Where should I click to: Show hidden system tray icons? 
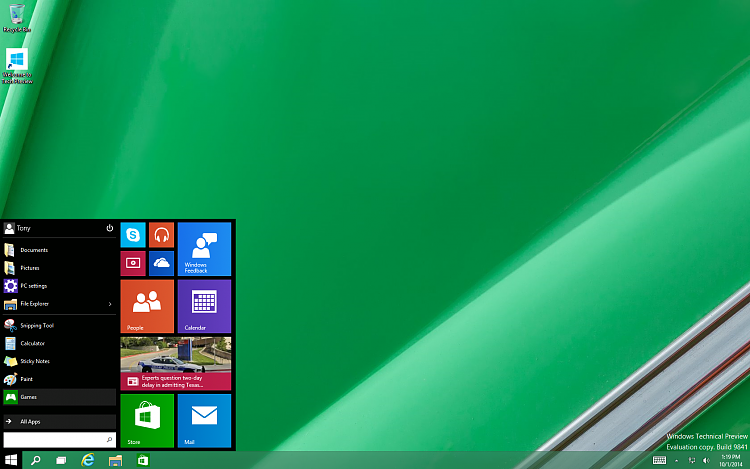tap(676, 460)
